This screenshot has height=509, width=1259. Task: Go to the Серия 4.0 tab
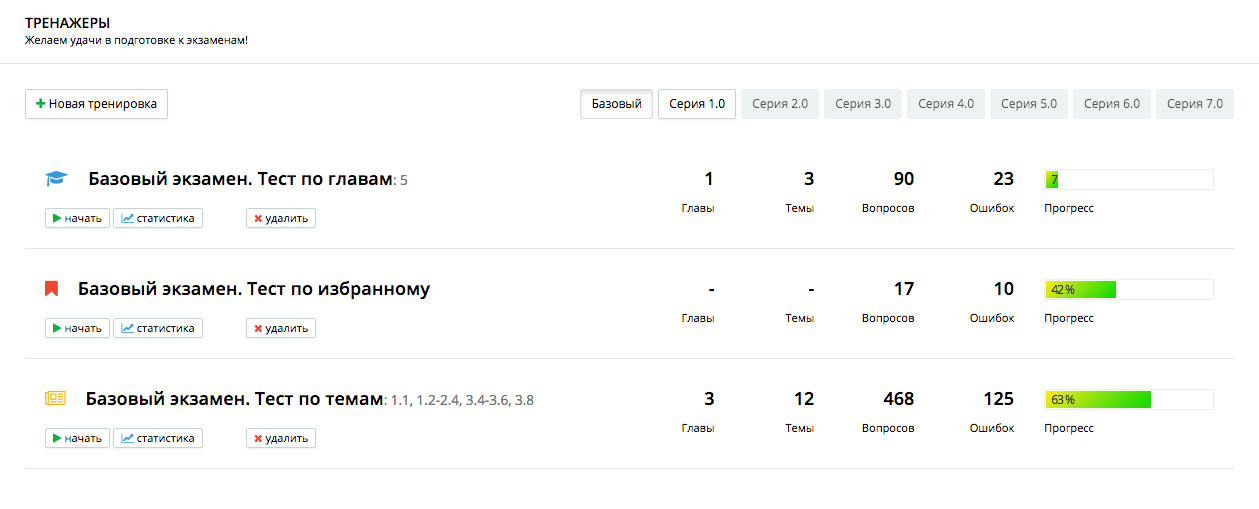click(946, 104)
